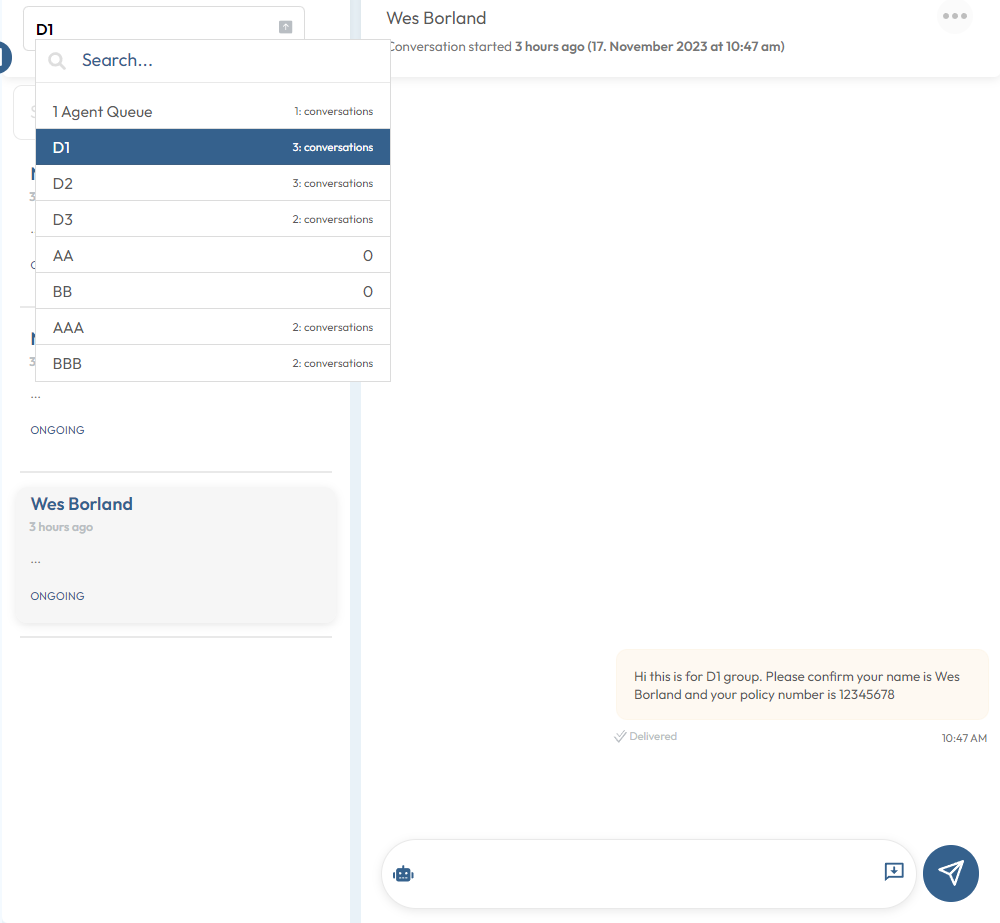Select the D1 queue option
Viewport: 1000px width, 923px height.
(213, 147)
